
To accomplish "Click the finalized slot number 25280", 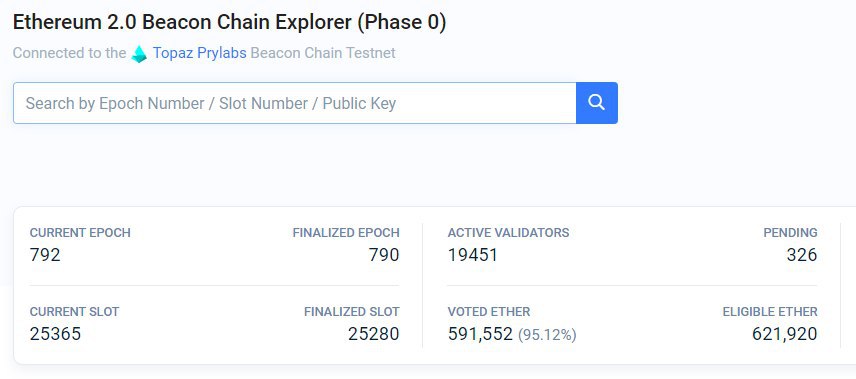I will [x=374, y=334].
